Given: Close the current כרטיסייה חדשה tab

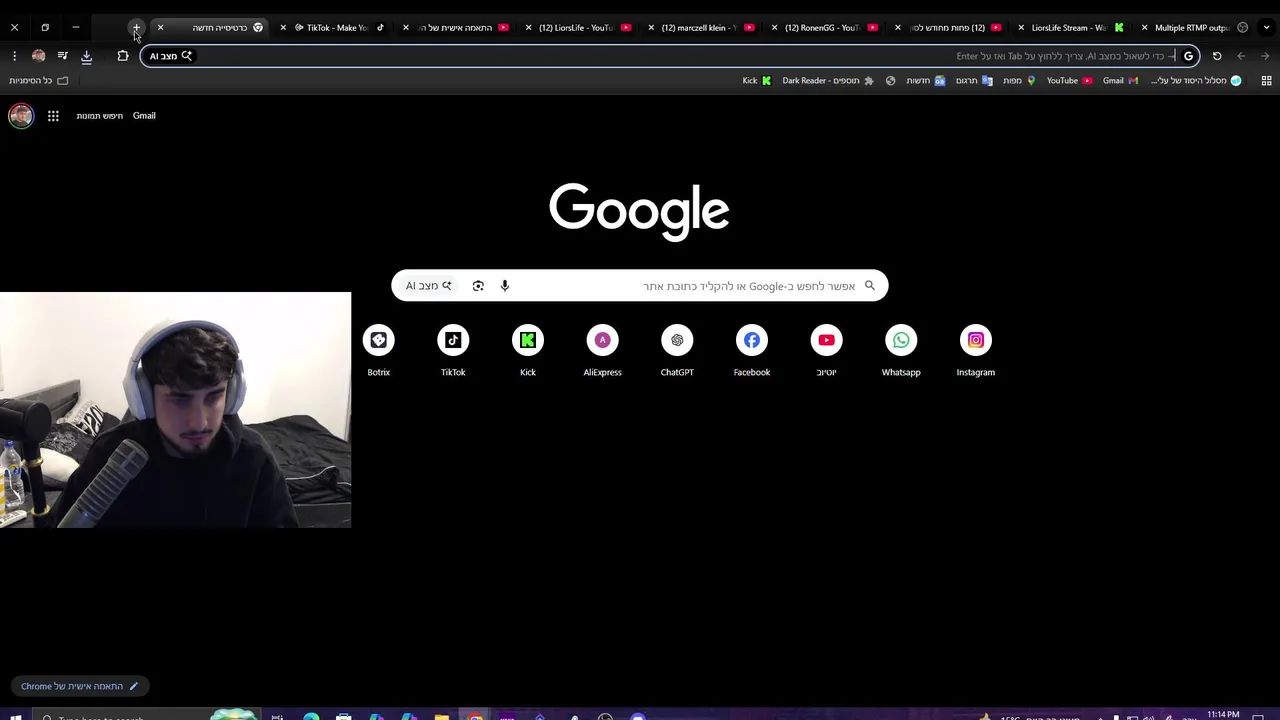Looking at the screenshot, I should pyautogui.click(x=160, y=28).
